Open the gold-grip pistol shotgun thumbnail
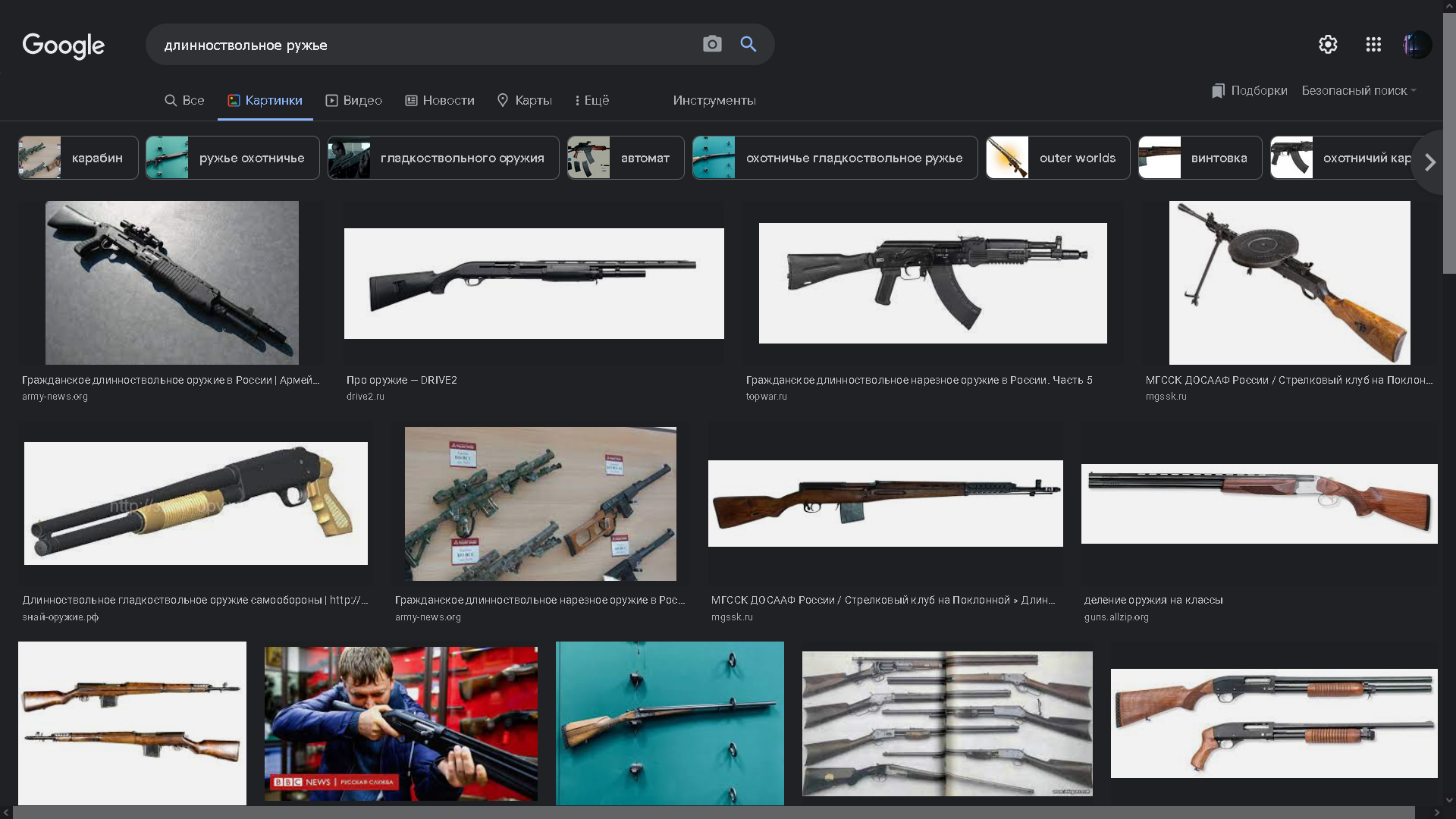This screenshot has width=1456, height=819. point(196,504)
